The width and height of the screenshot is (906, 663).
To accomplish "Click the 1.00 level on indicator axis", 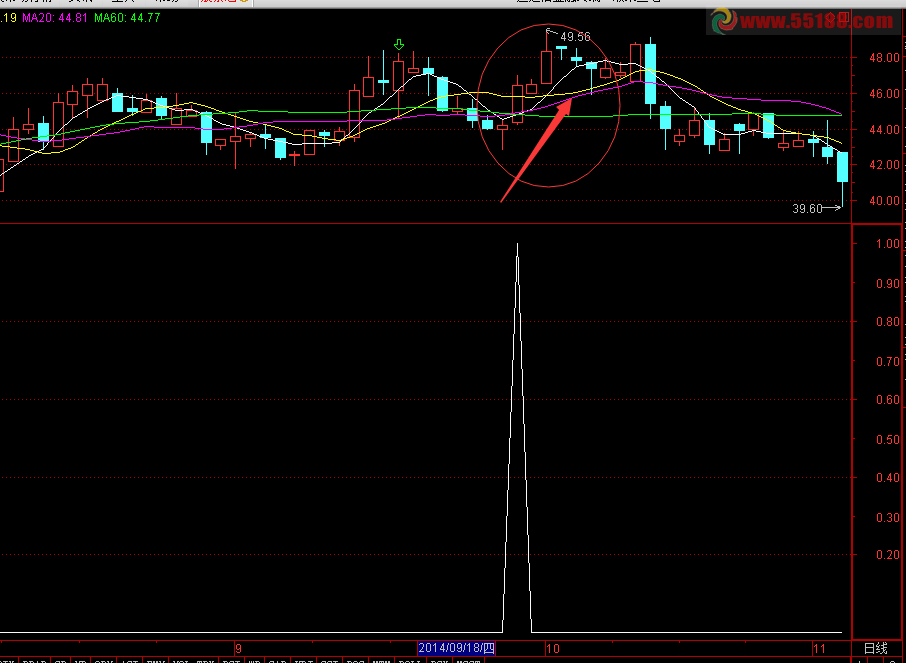I will pyautogui.click(x=886, y=244).
